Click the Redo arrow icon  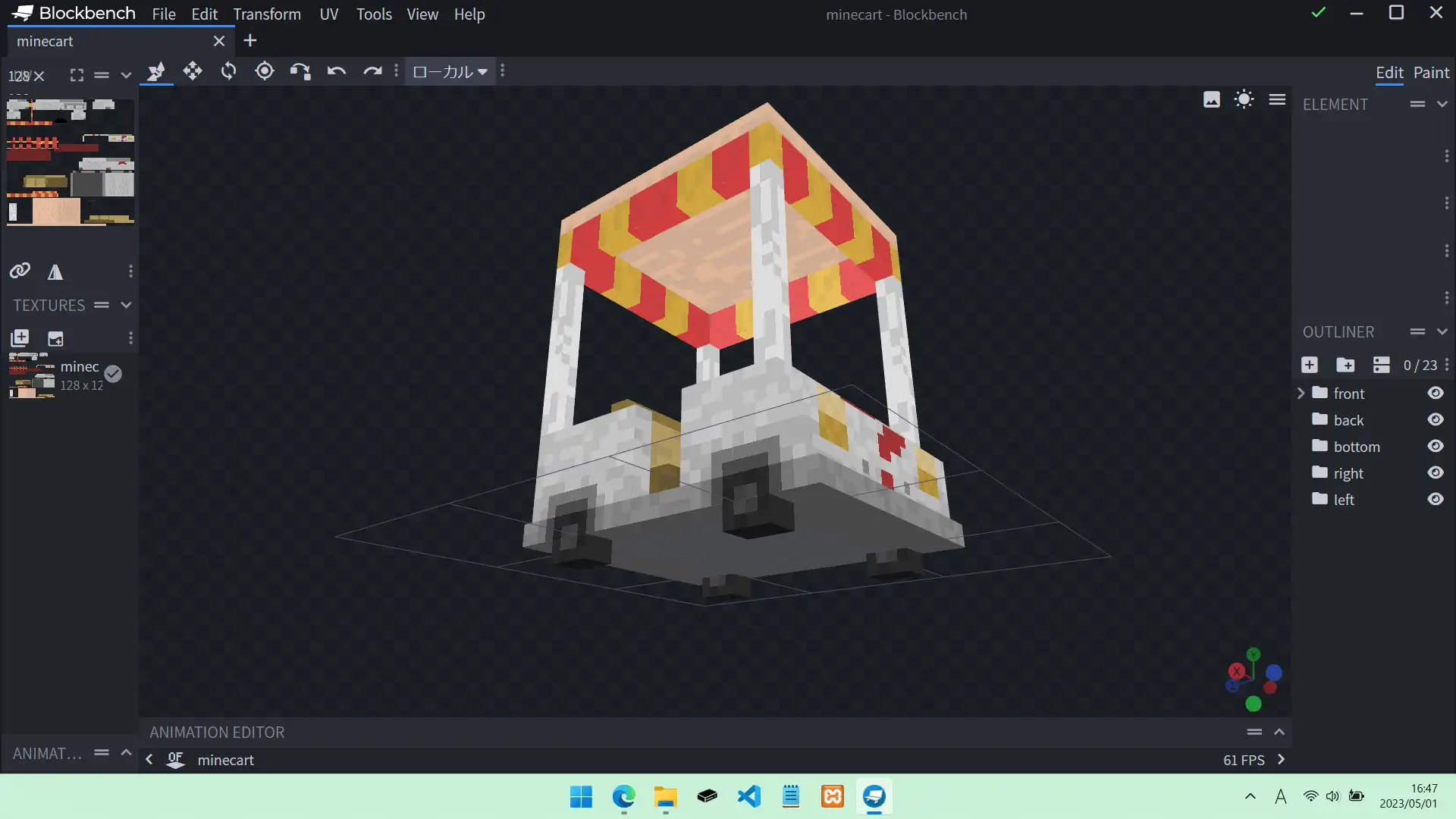(372, 71)
